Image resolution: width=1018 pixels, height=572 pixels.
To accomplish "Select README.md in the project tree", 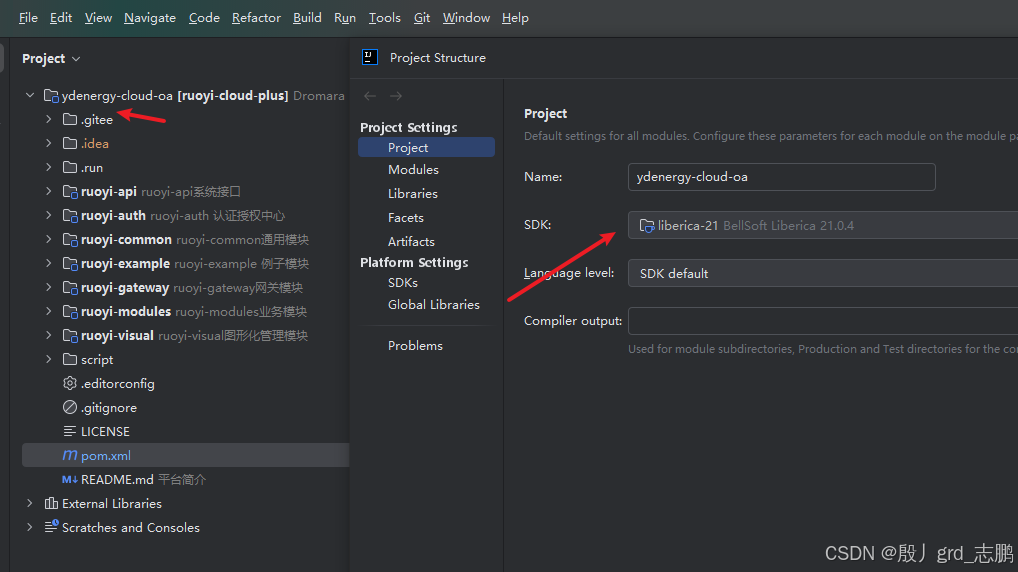I will point(186,480).
